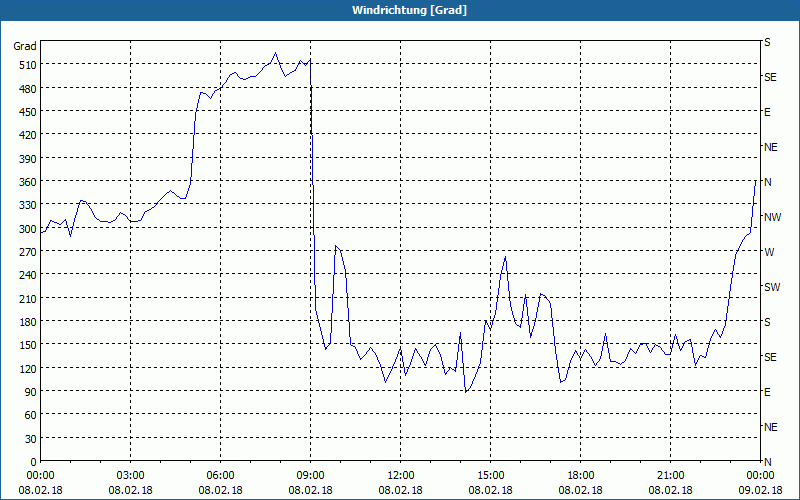Click the 60 y-axis tick label
The image size is (800, 500).
point(31,415)
